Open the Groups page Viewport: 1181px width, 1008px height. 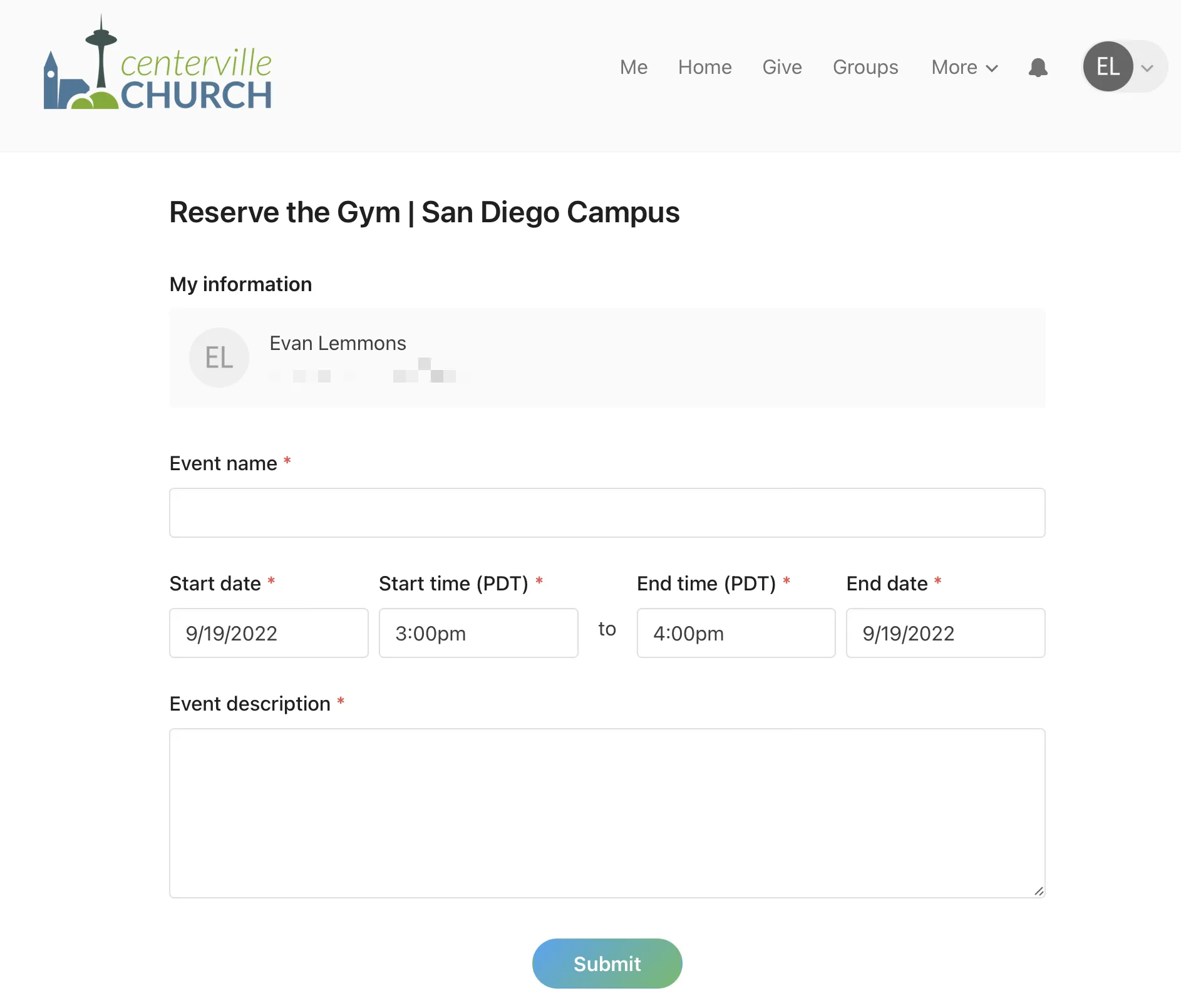[865, 68]
